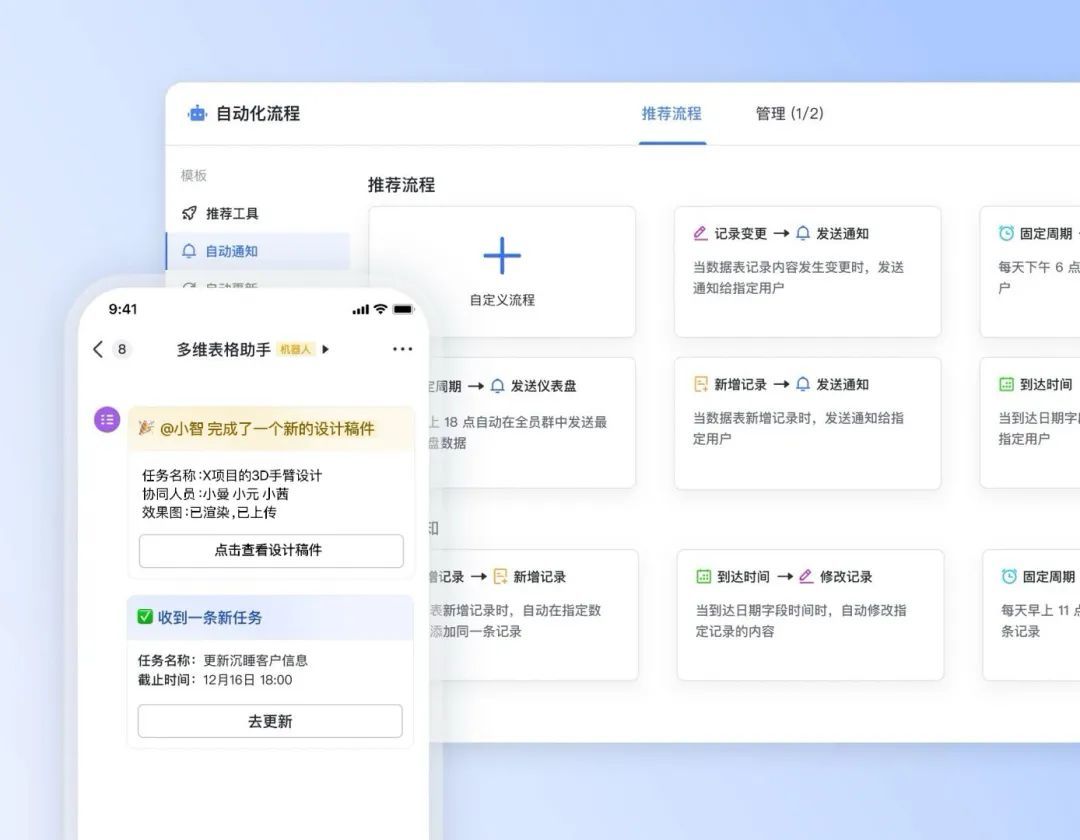Click the record icon beside 新增记录 bottom card

(500, 576)
